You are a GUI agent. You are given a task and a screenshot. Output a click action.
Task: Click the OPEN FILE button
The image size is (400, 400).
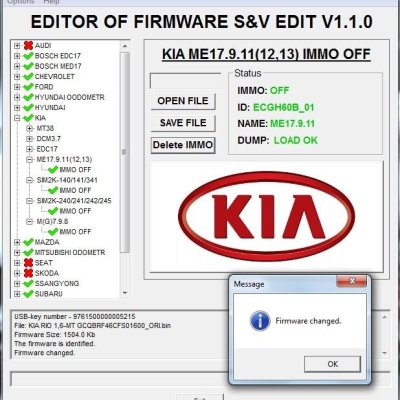[183, 101]
